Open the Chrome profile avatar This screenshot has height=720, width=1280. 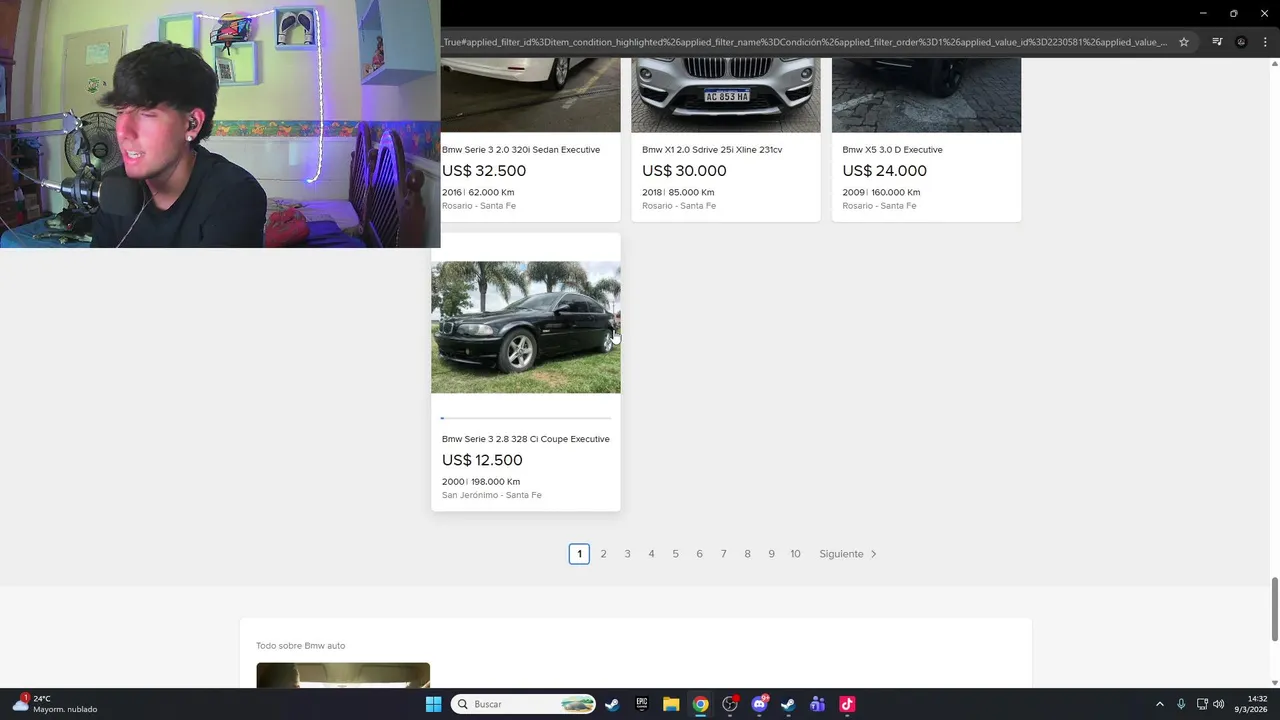1241,42
